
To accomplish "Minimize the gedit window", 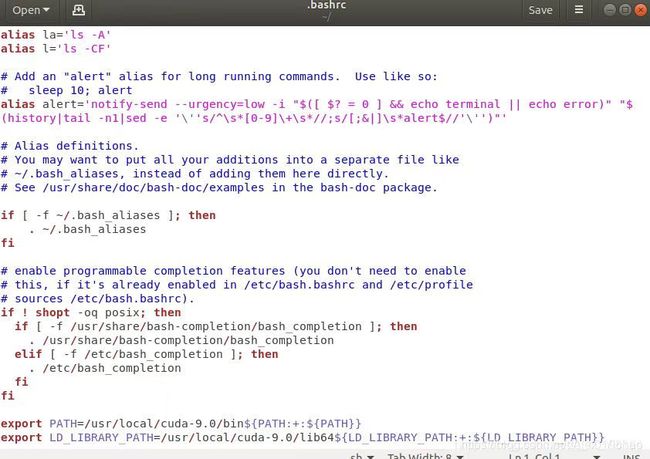I will click(609, 10).
